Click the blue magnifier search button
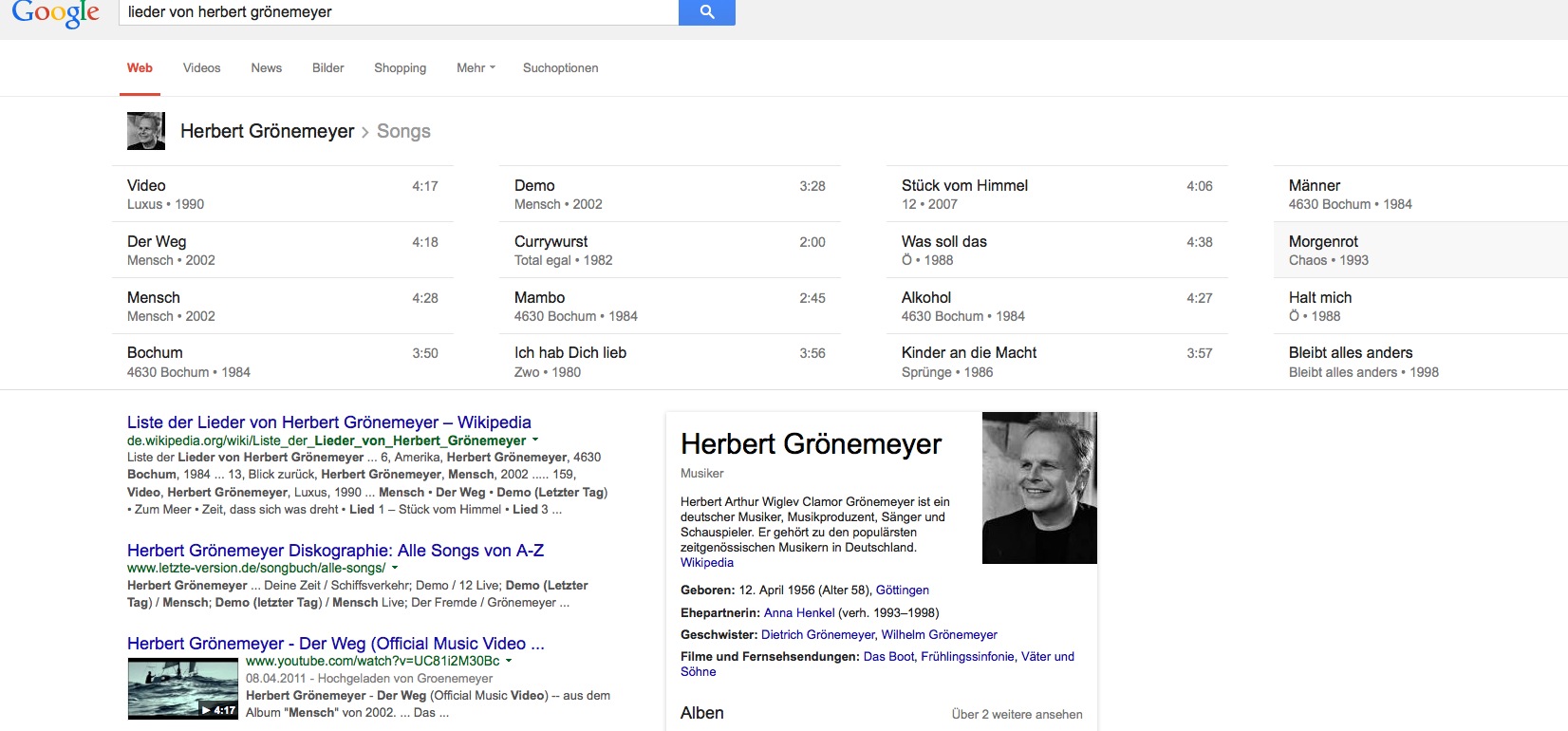This screenshot has height=731, width=1568. 706,12
